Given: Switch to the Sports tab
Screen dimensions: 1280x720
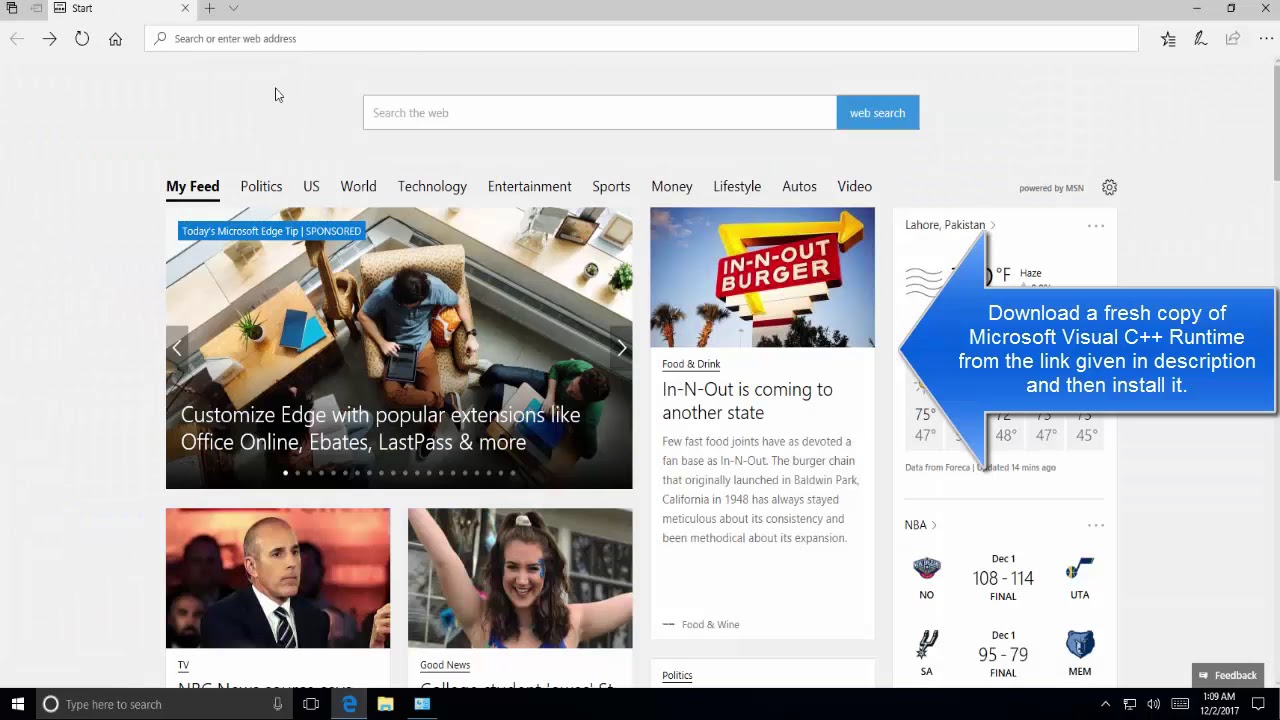Looking at the screenshot, I should point(611,187).
